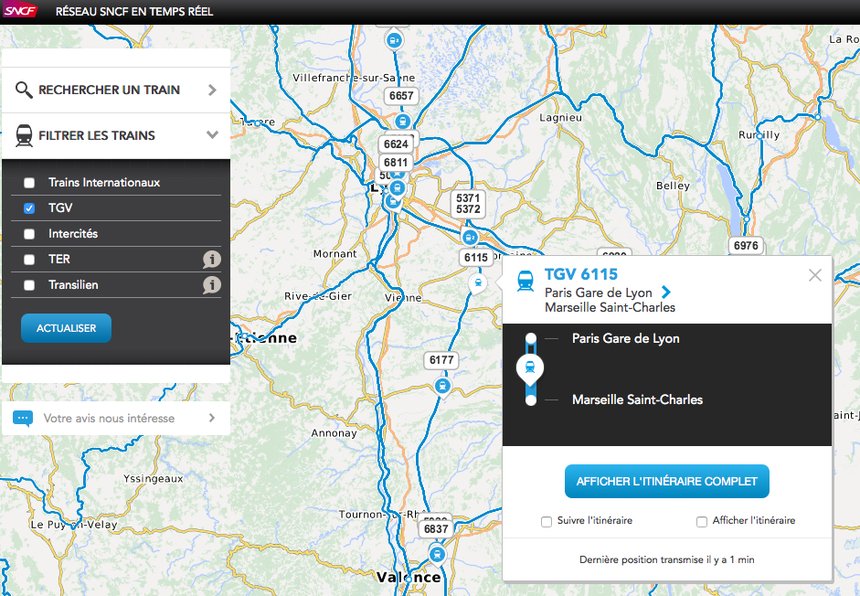This screenshot has height=596, width=860.
Task: Click selected train 6115 marker on map
Action: pyautogui.click(x=478, y=283)
